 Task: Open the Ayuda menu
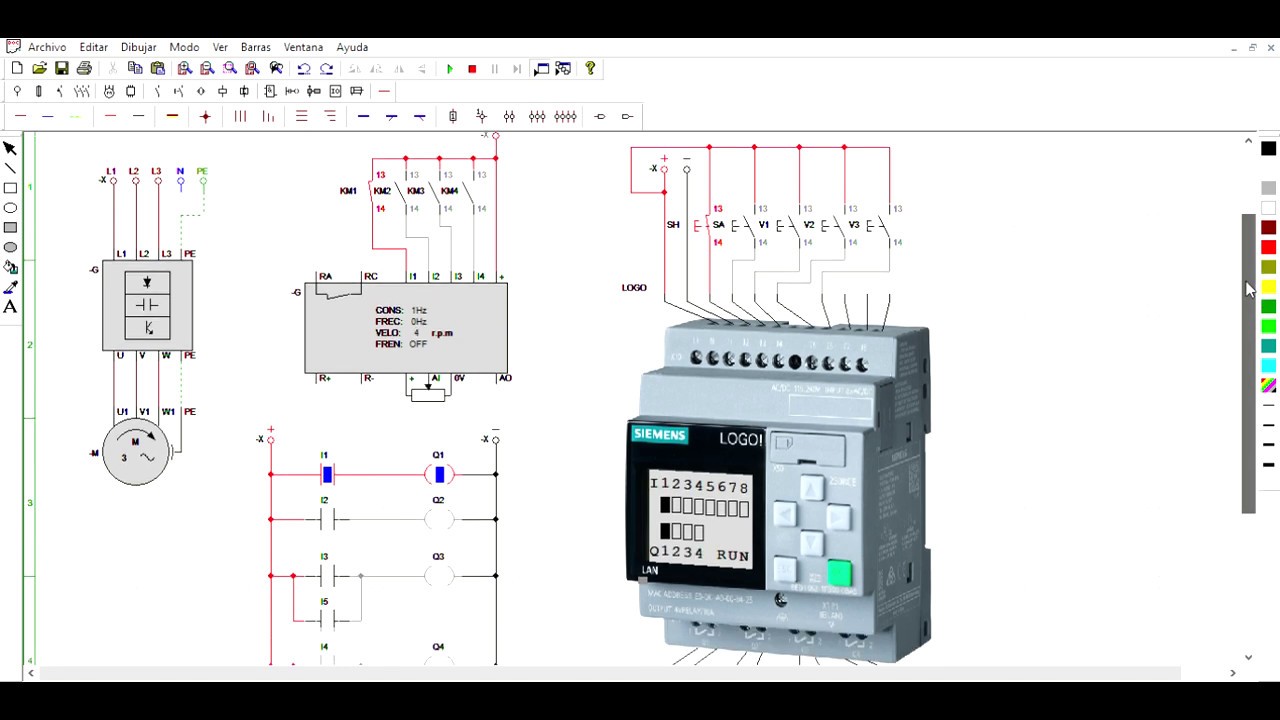(x=352, y=47)
